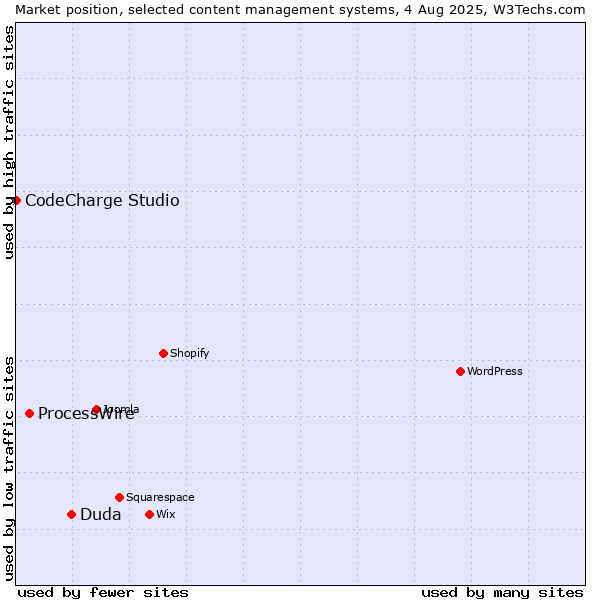Click the 'used by low traffic sites' label

point(9,469)
